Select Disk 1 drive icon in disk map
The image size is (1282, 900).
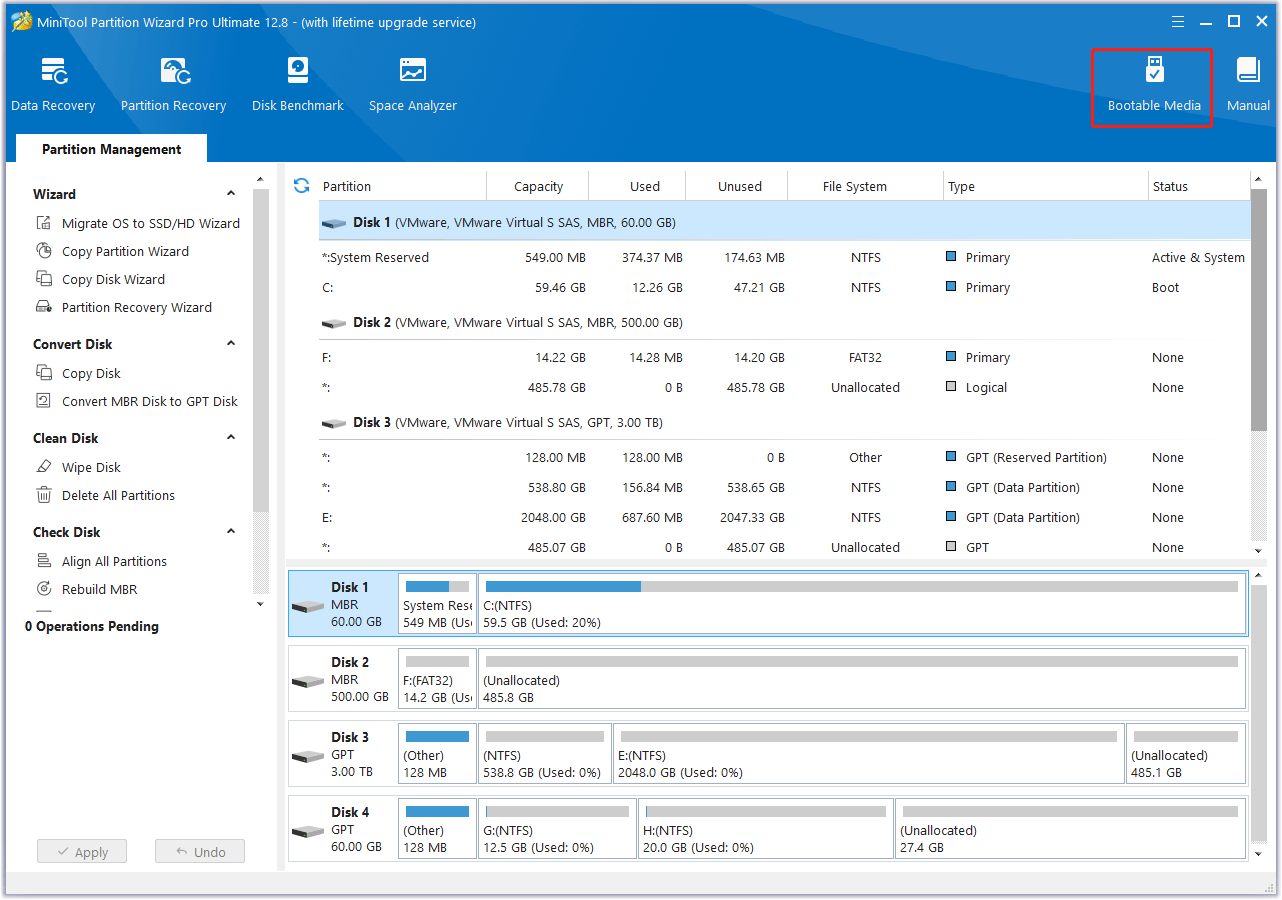point(308,606)
